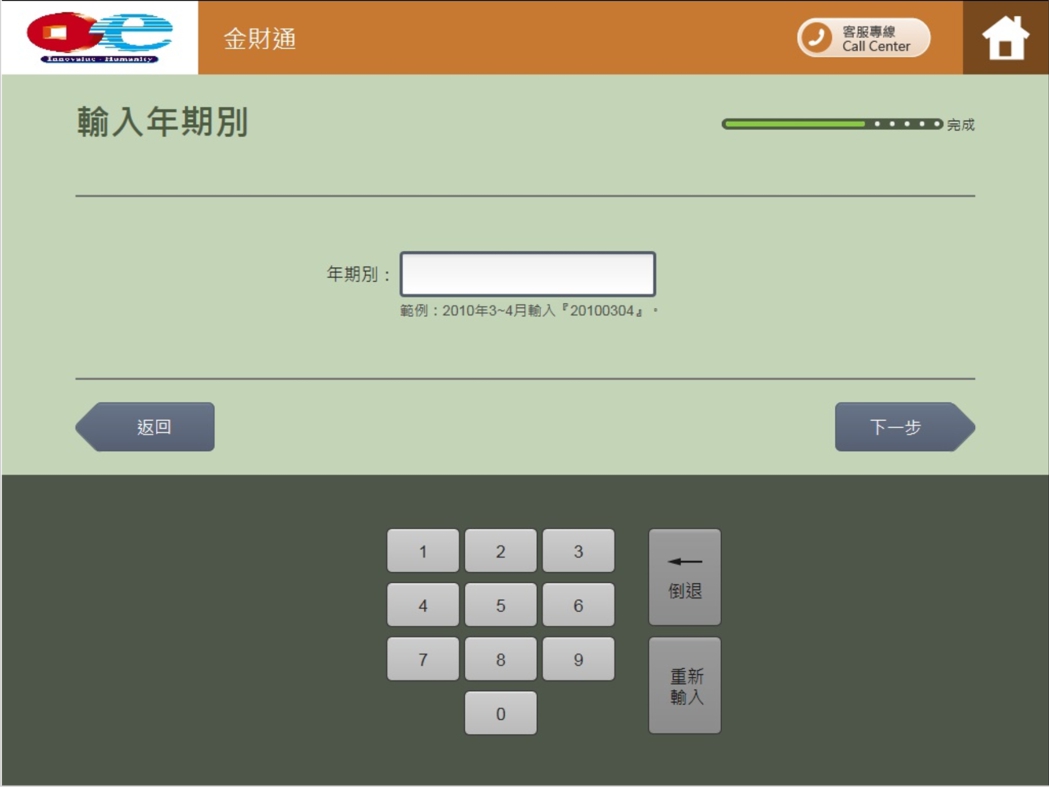Tap digit 7 on the keypad
The width and height of the screenshot is (1049, 787).
click(422, 658)
